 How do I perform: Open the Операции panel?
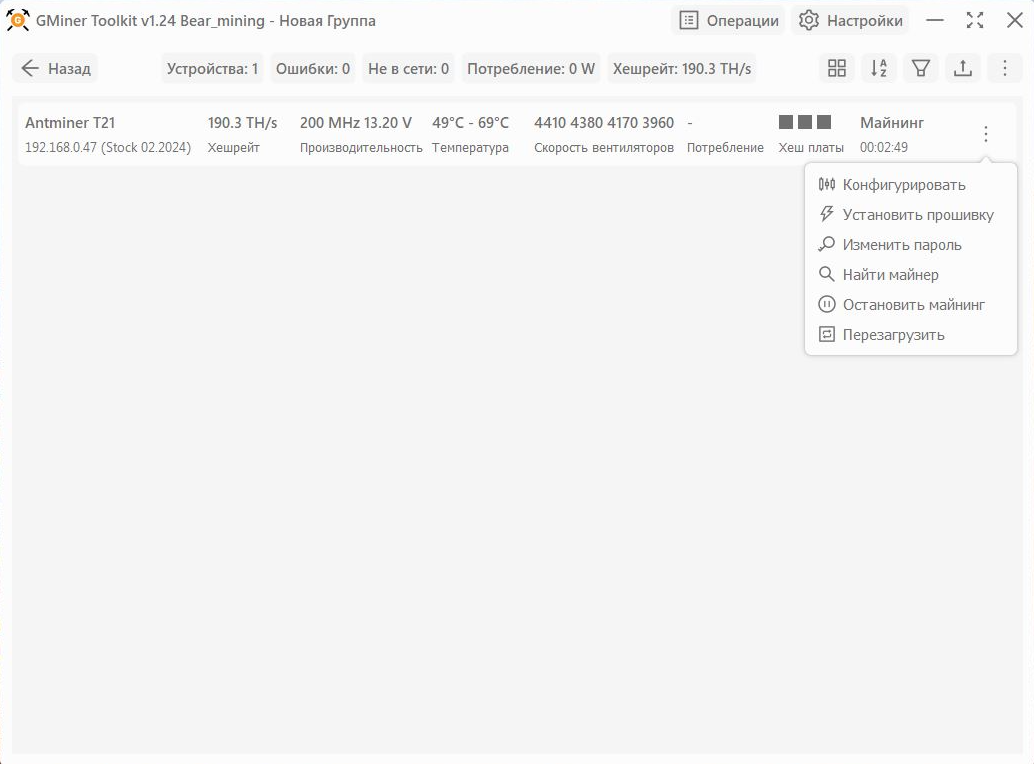[728, 21]
